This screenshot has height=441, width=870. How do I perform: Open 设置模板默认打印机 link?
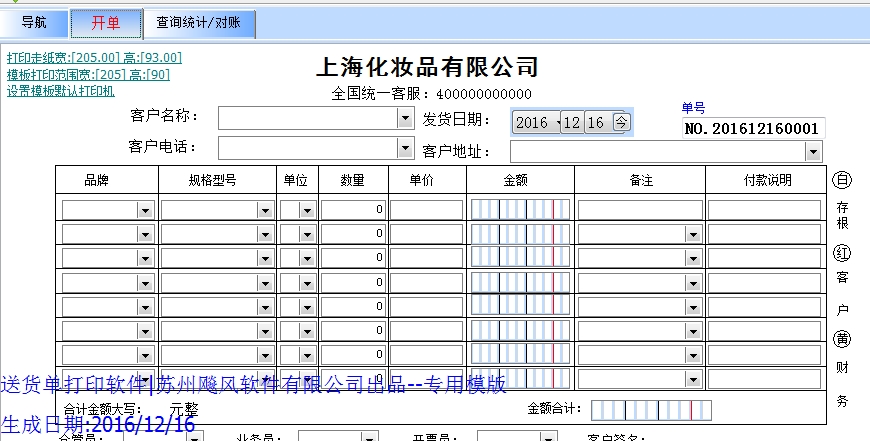click(x=60, y=91)
